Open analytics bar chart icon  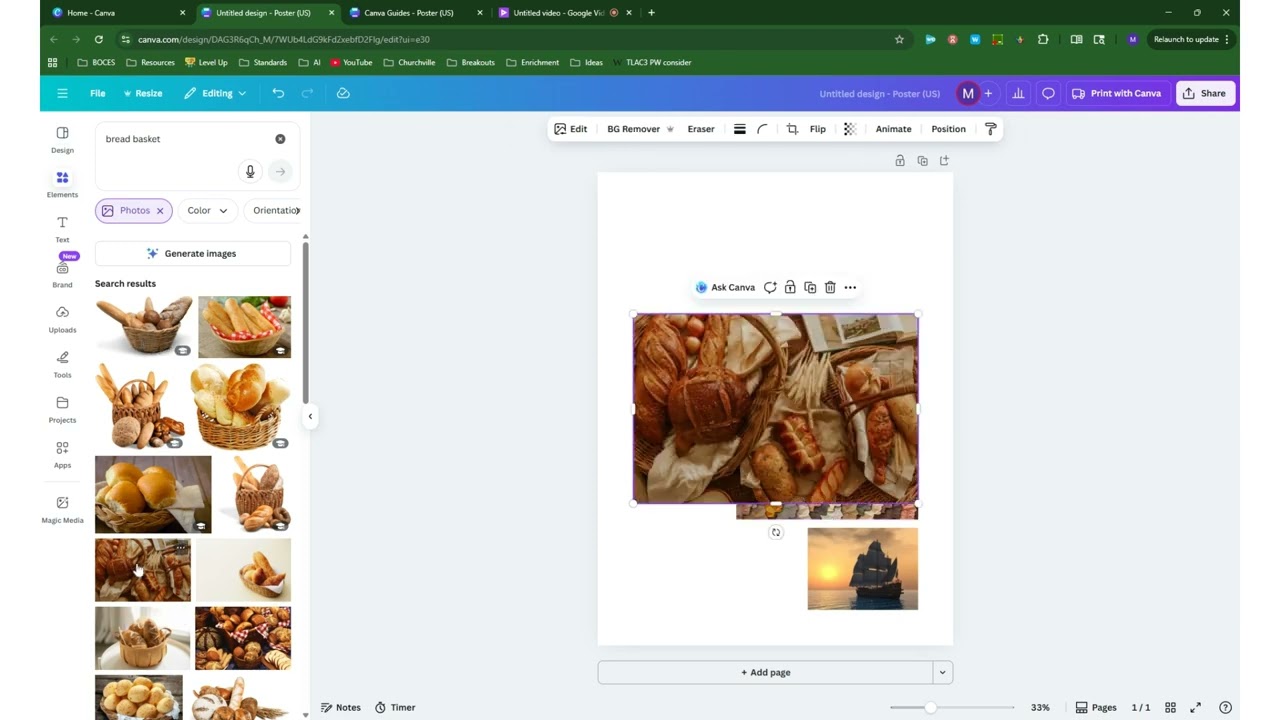click(1018, 93)
